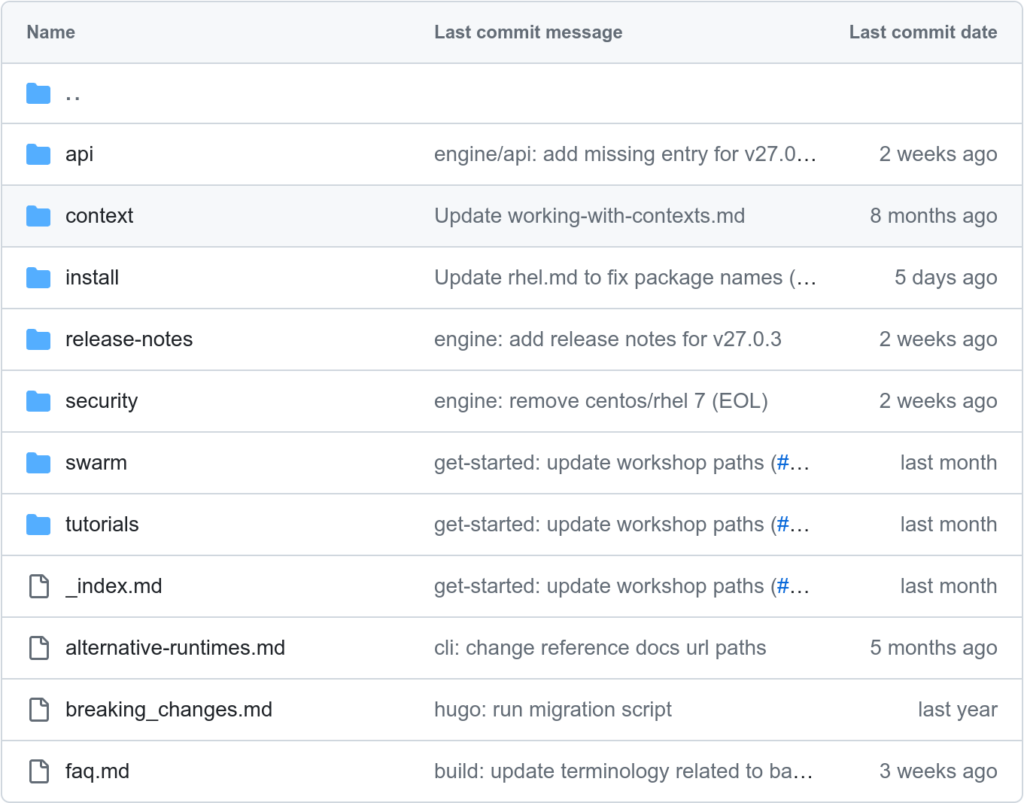This screenshot has height=803, width=1024.
Task: Click the context folder icon
Action: tap(38, 216)
